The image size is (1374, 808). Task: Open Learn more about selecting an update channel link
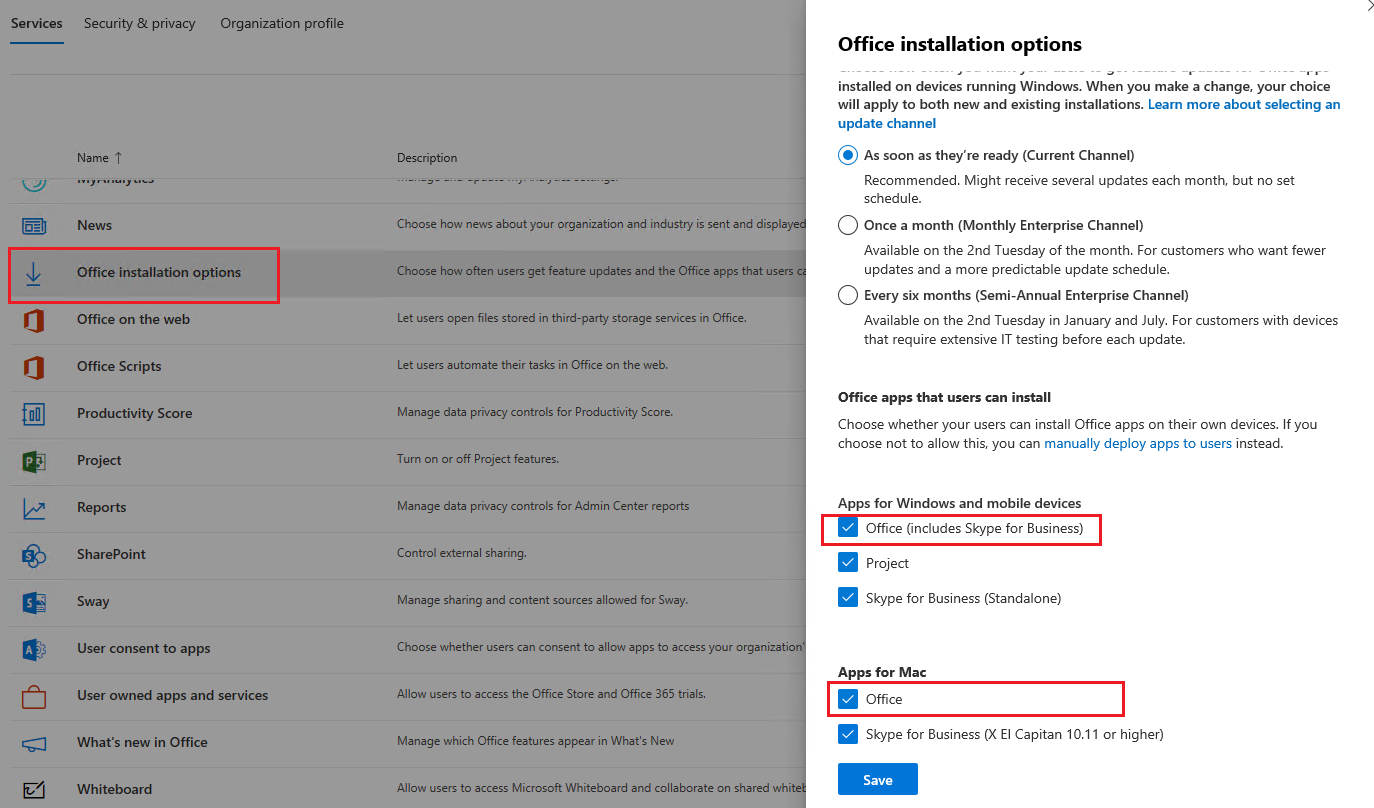(x=1089, y=114)
